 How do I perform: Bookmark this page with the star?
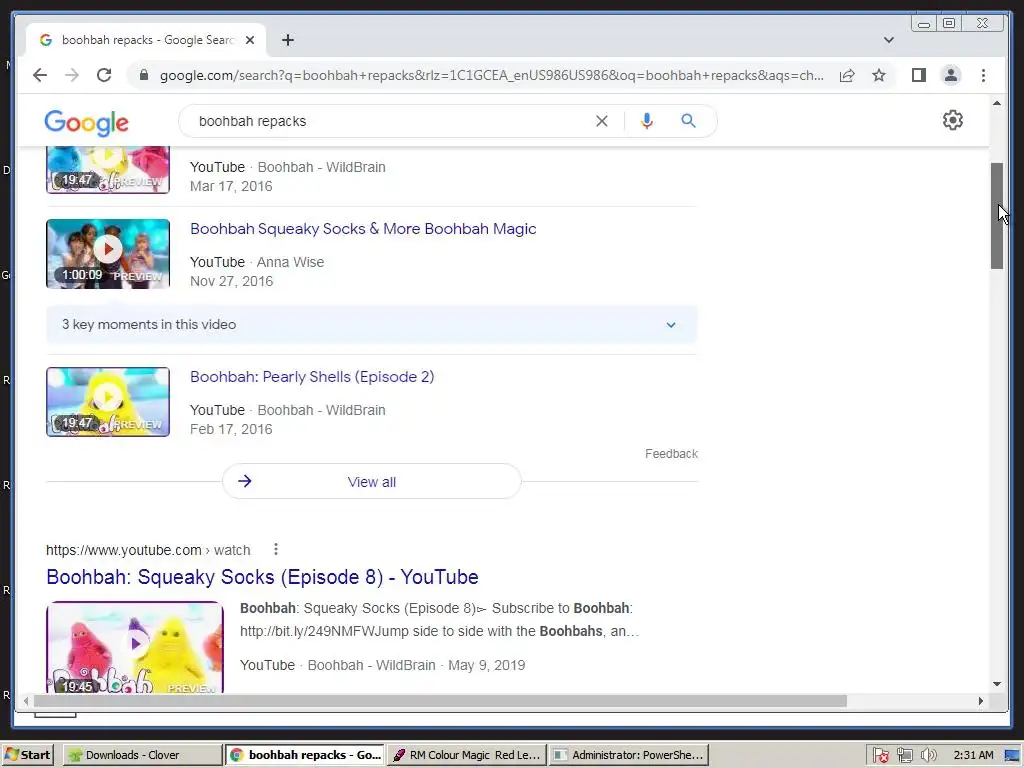[879, 75]
